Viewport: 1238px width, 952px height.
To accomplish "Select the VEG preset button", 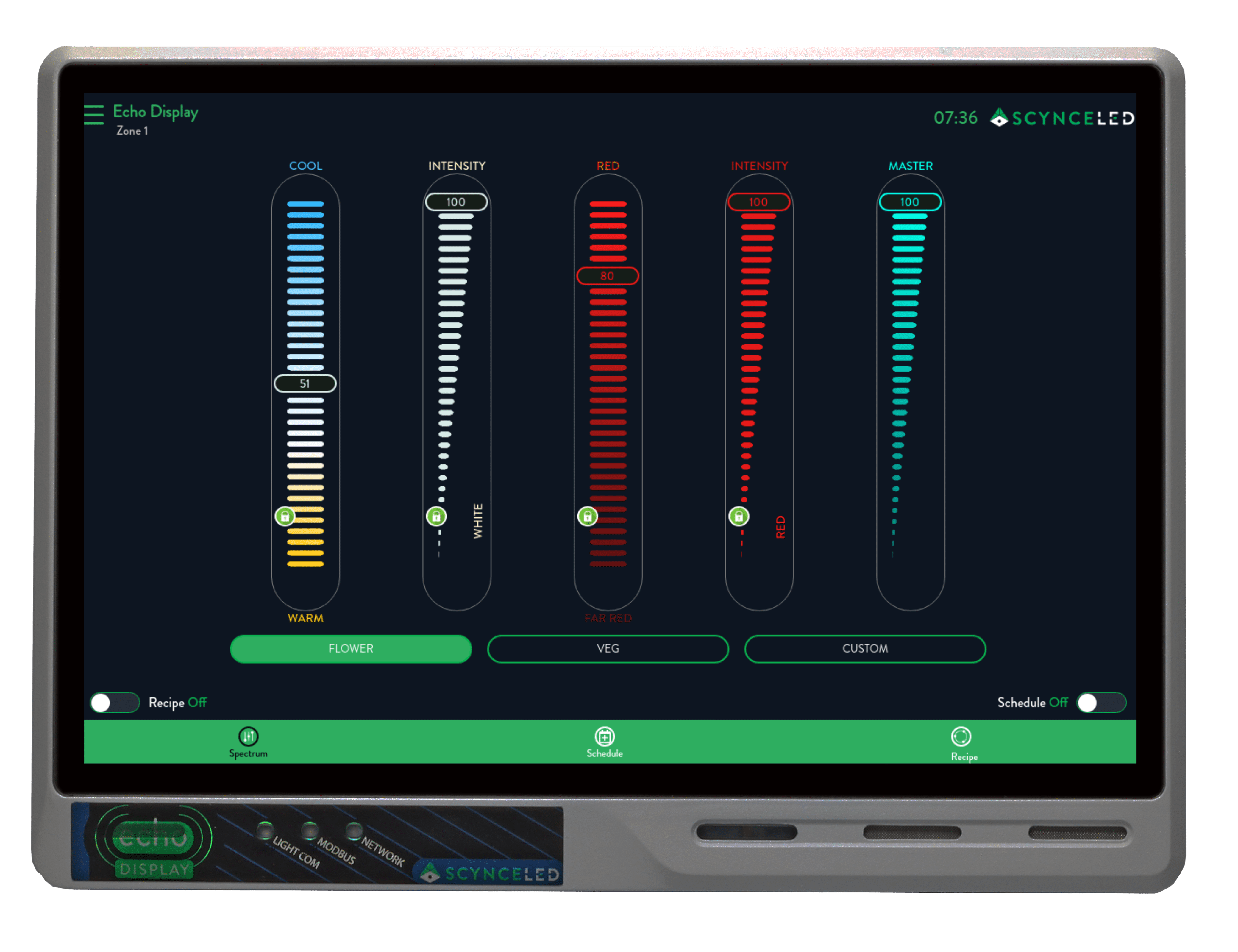I will 608,648.
